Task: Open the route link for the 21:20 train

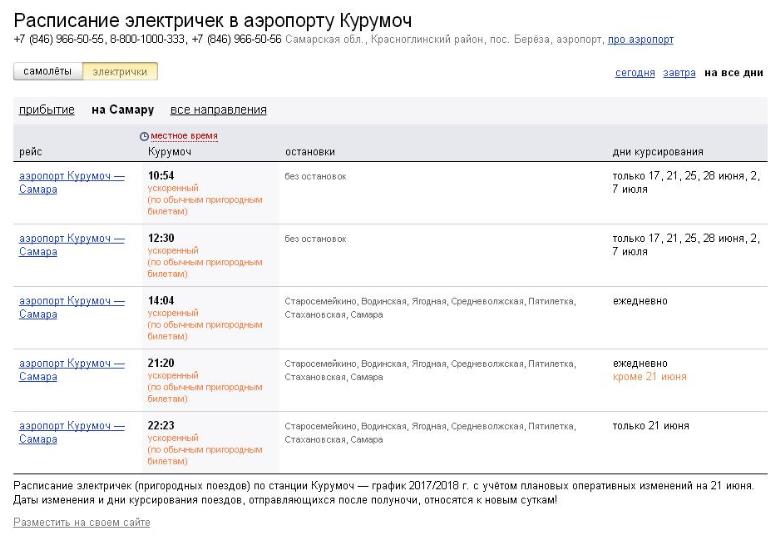Action: tap(71, 369)
